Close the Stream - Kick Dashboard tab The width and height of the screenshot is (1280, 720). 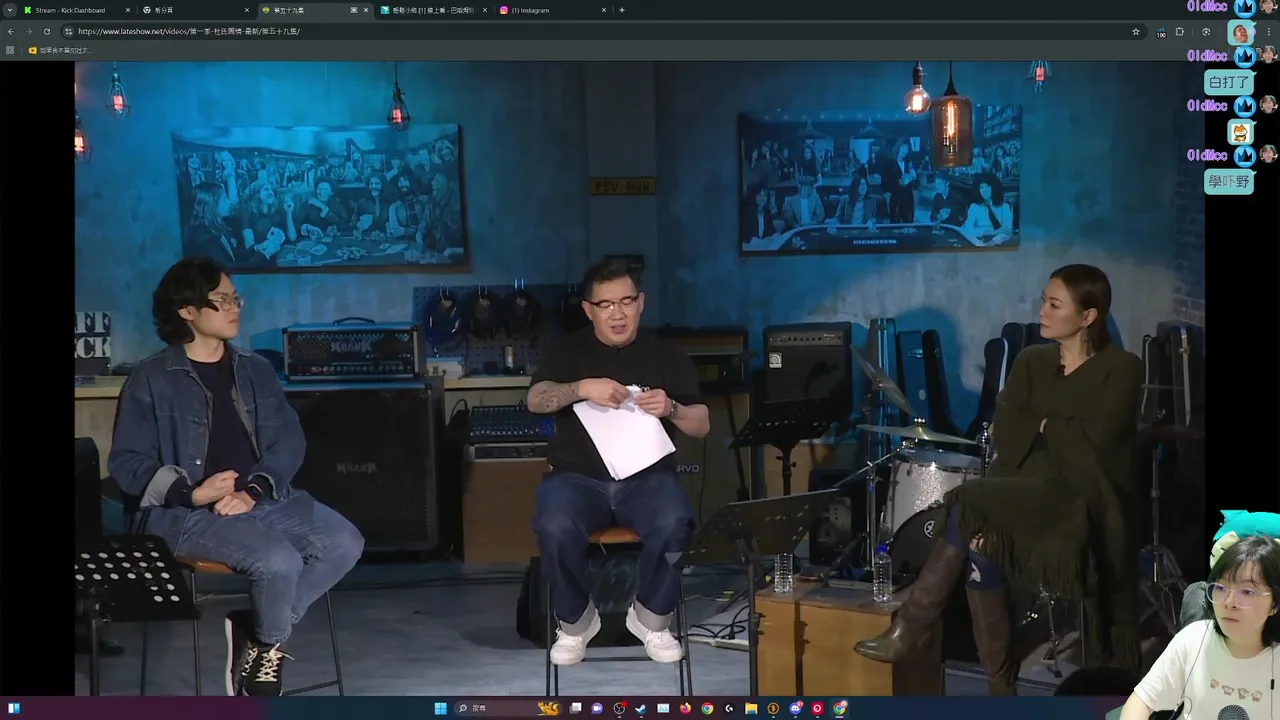click(x=128, y=10)
